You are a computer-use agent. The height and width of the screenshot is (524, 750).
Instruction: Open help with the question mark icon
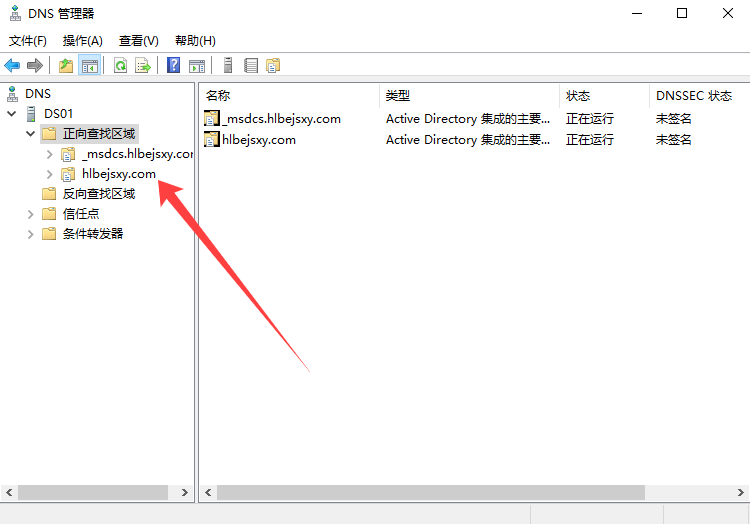pos(174,66)
